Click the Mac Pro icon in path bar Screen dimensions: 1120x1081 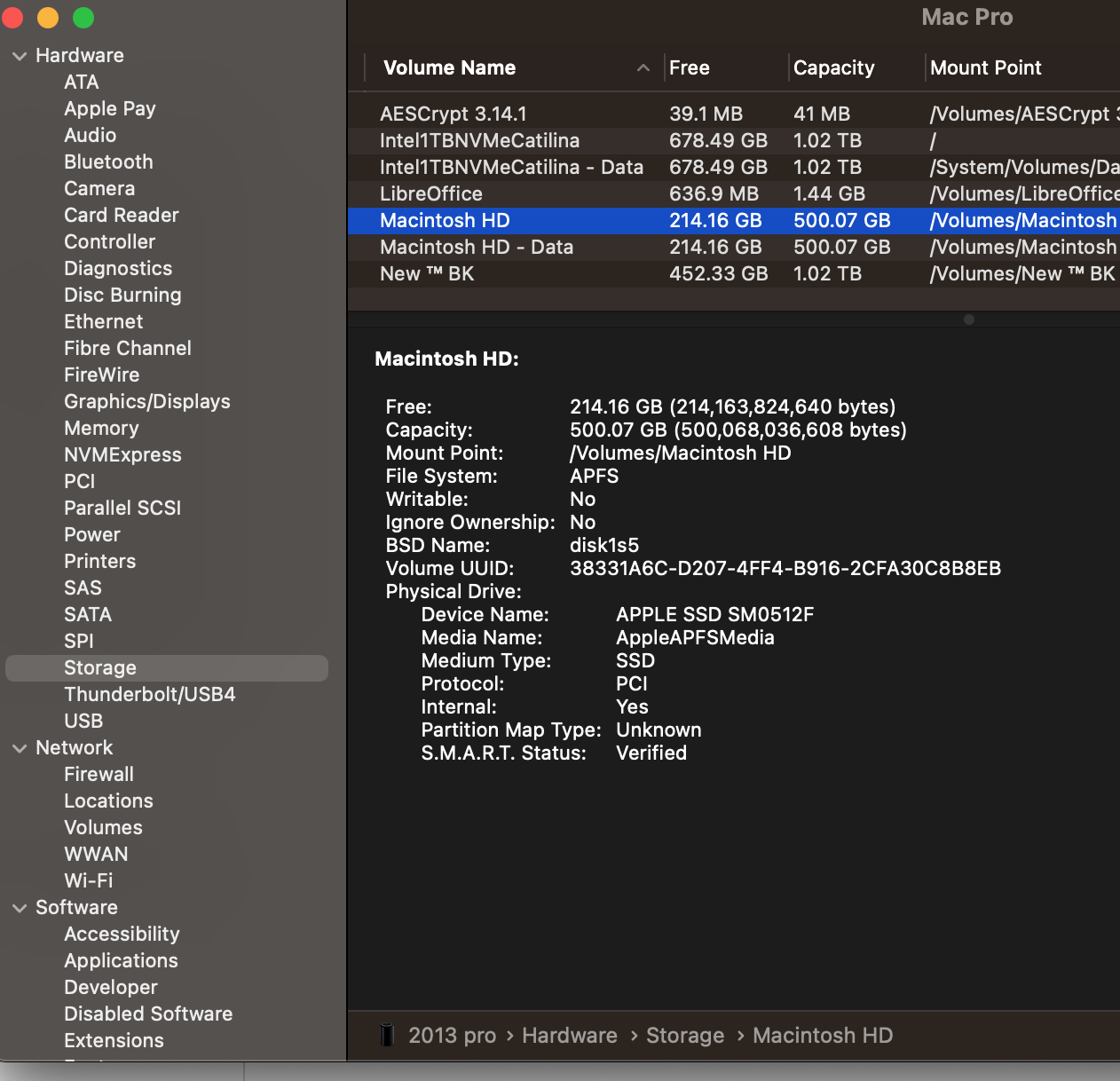pyautogui.click(x=387, y=1035)
